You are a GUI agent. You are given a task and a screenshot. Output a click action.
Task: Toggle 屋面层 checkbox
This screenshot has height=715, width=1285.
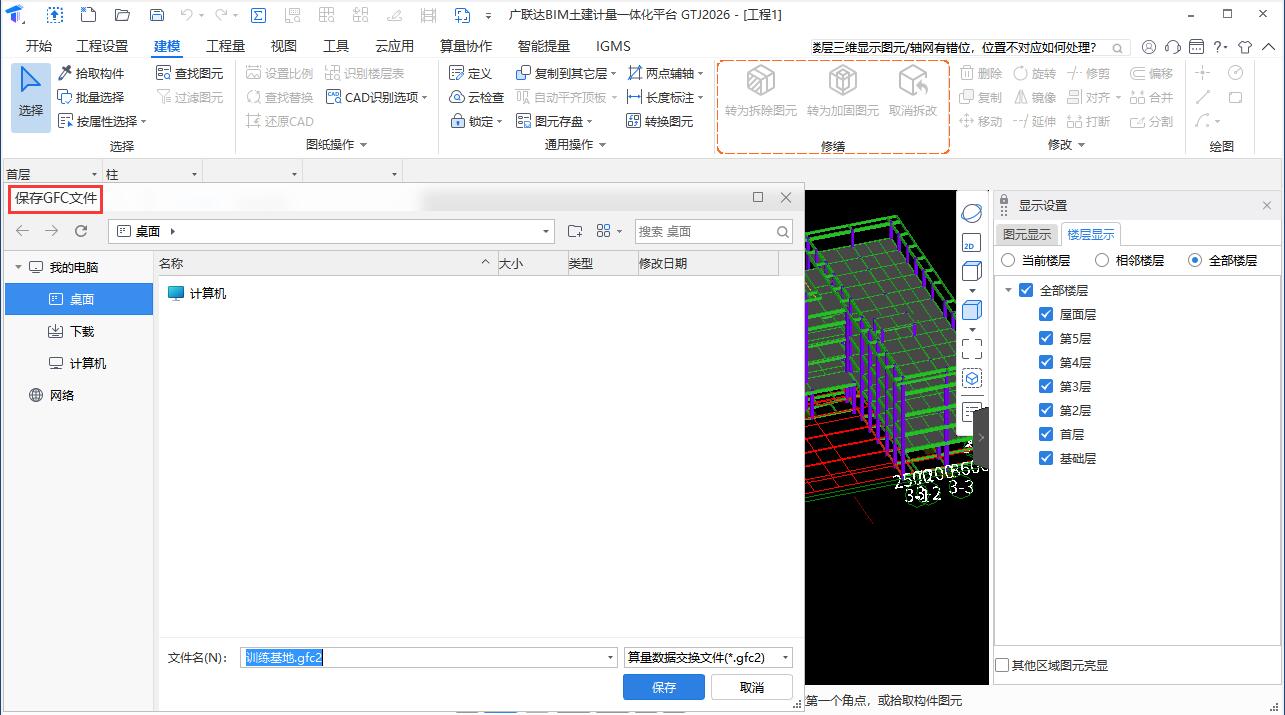click(x=1046, y=314)
